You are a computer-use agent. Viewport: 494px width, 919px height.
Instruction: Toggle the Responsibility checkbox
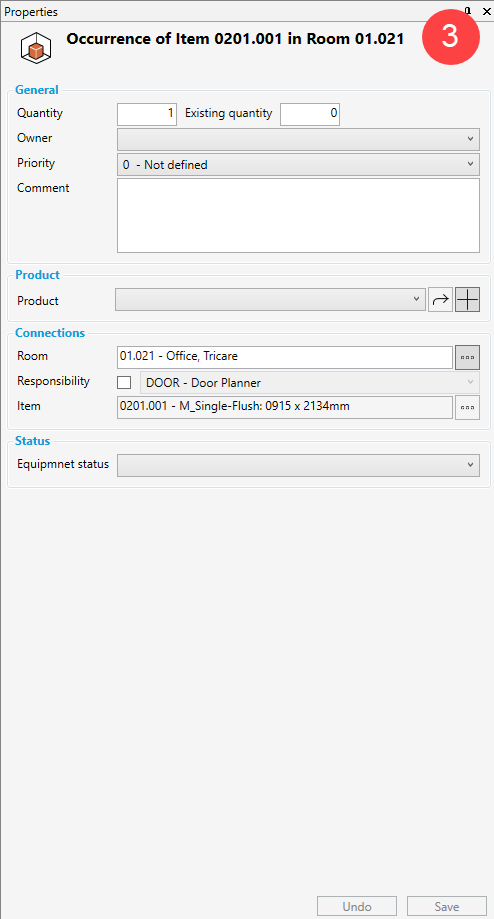pyautogui.click(x=124, y=383)
